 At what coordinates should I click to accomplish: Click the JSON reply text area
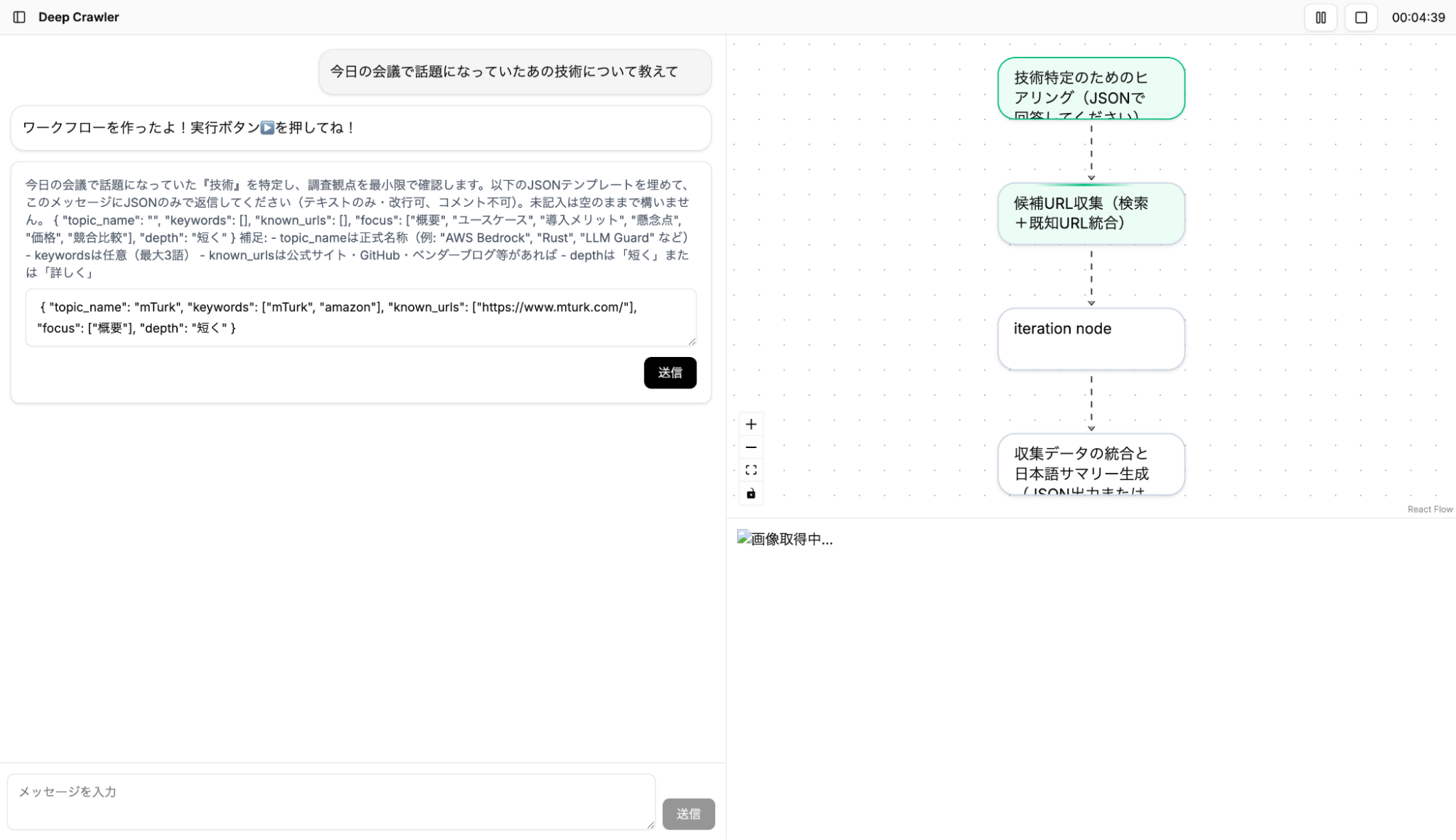(x=361, y=318)
